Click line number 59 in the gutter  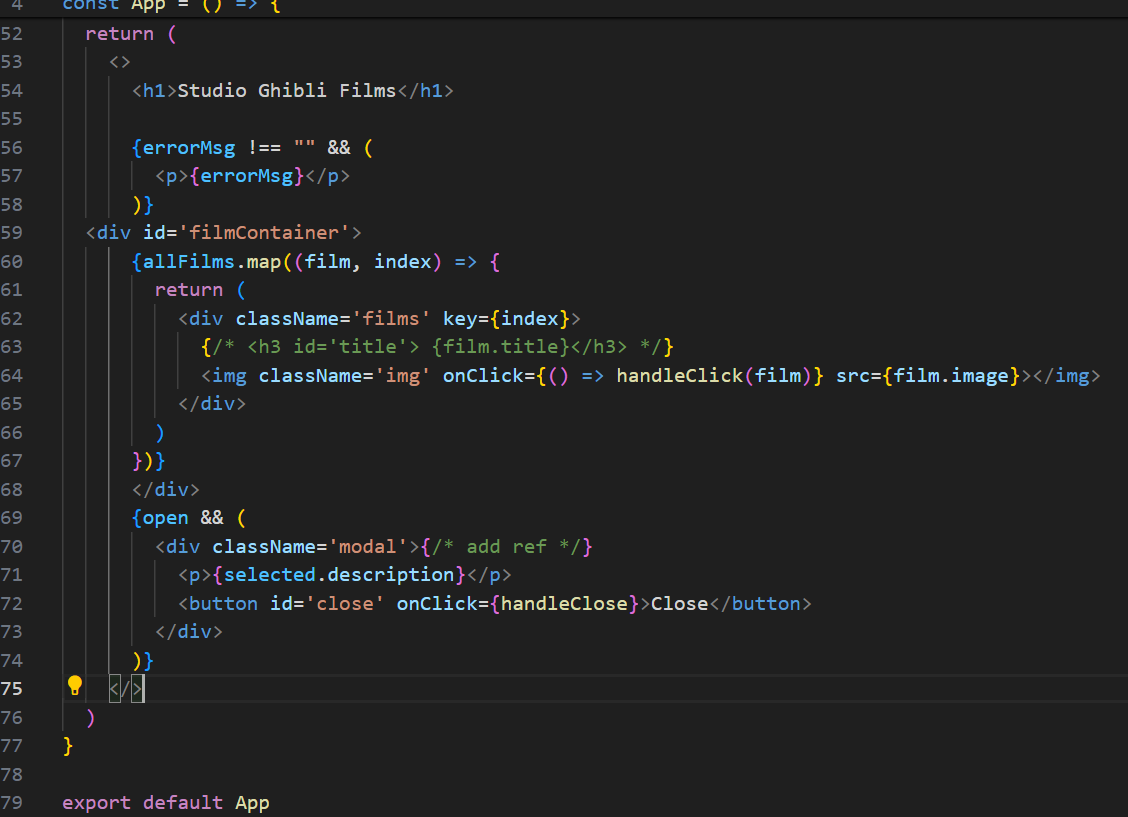point(12,233)
